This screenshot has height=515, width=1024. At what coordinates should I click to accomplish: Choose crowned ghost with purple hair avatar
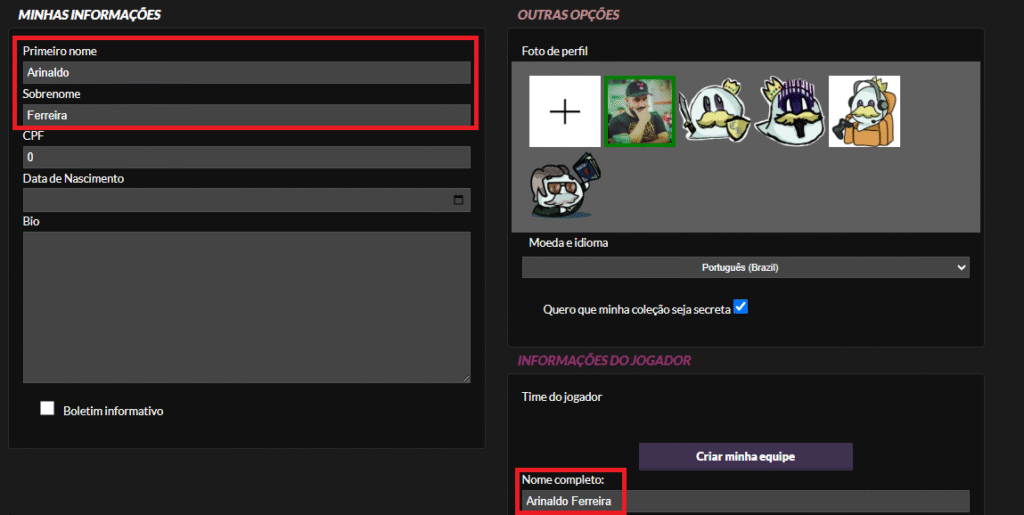pyautogui.click(x=790, y=111)
